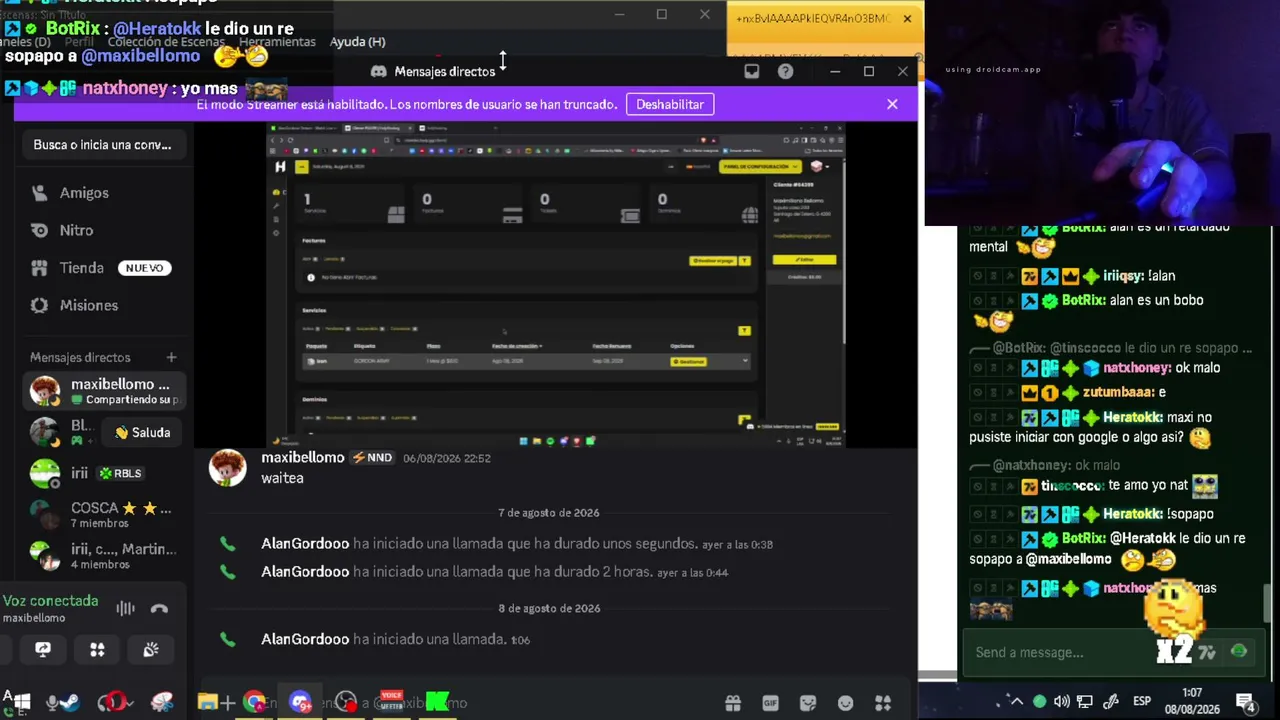This screenshot has width=1280, height=720.
Task: Open OBS Studio from the taskbar
Action: pyautogui.click(x=346, y=702)
